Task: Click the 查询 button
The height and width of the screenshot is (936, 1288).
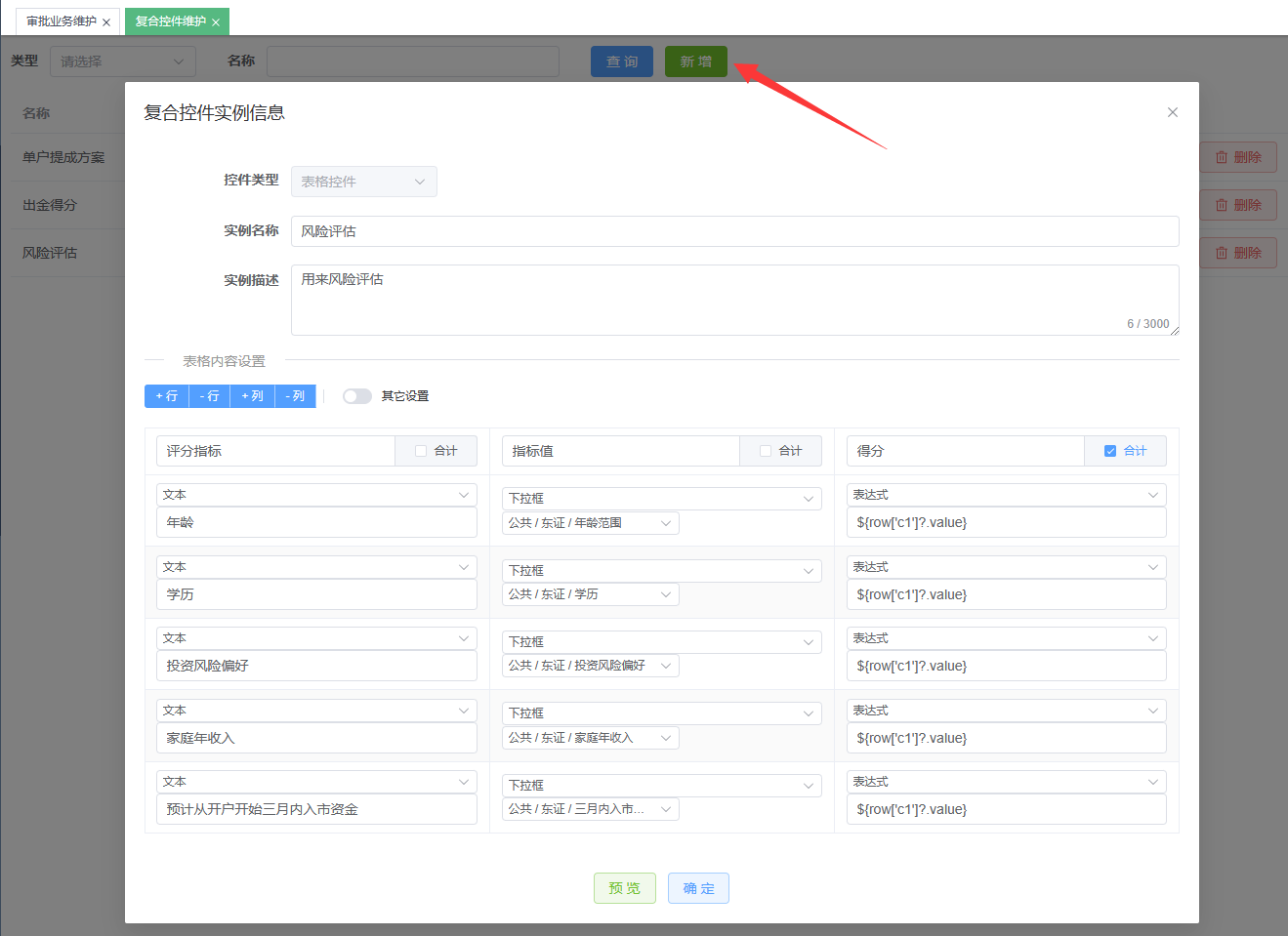Action: click(622, 61)
